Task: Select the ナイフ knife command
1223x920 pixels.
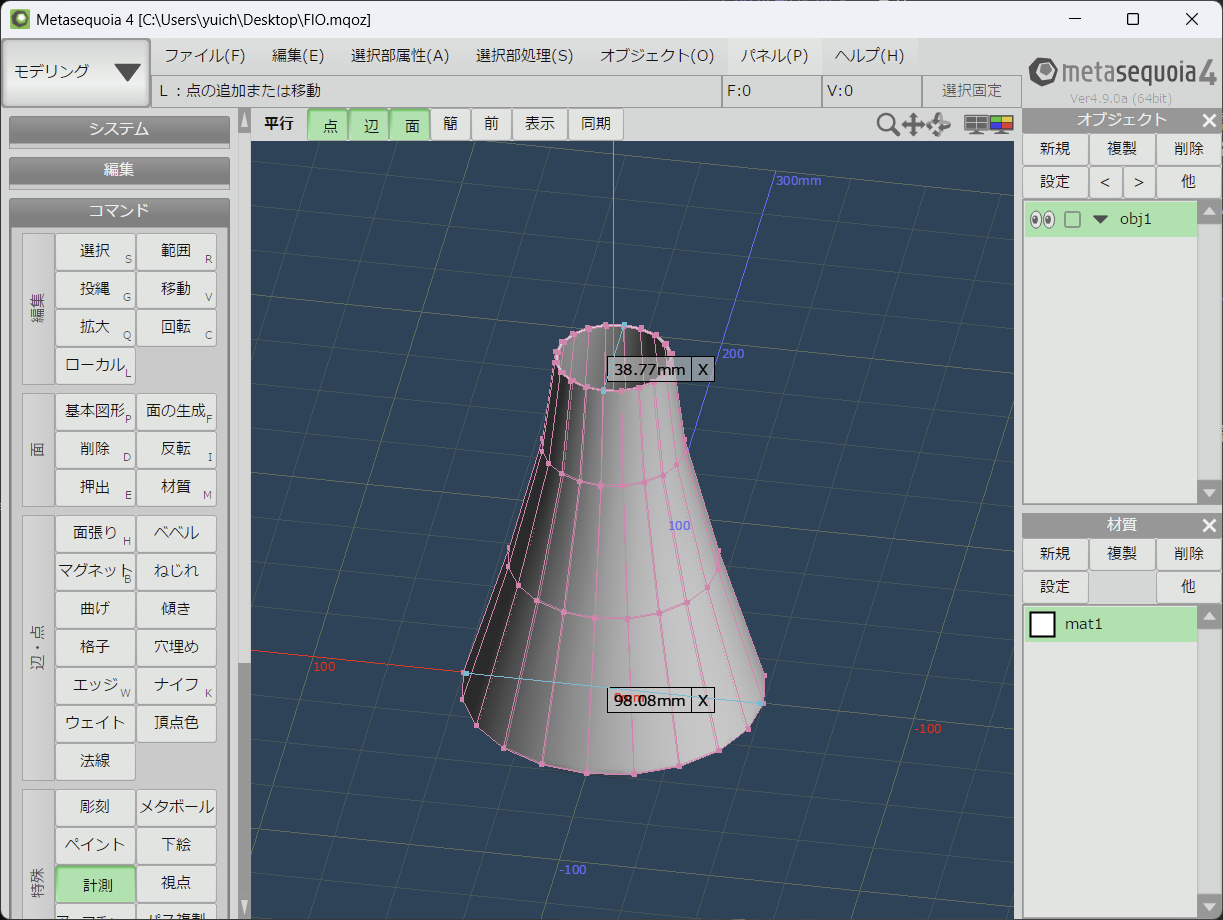Action: 176,685
